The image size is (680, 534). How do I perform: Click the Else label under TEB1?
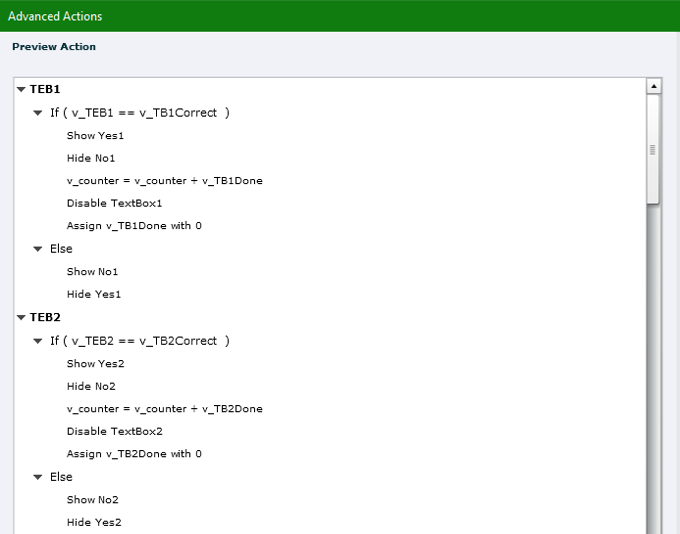tap(61, 249)
